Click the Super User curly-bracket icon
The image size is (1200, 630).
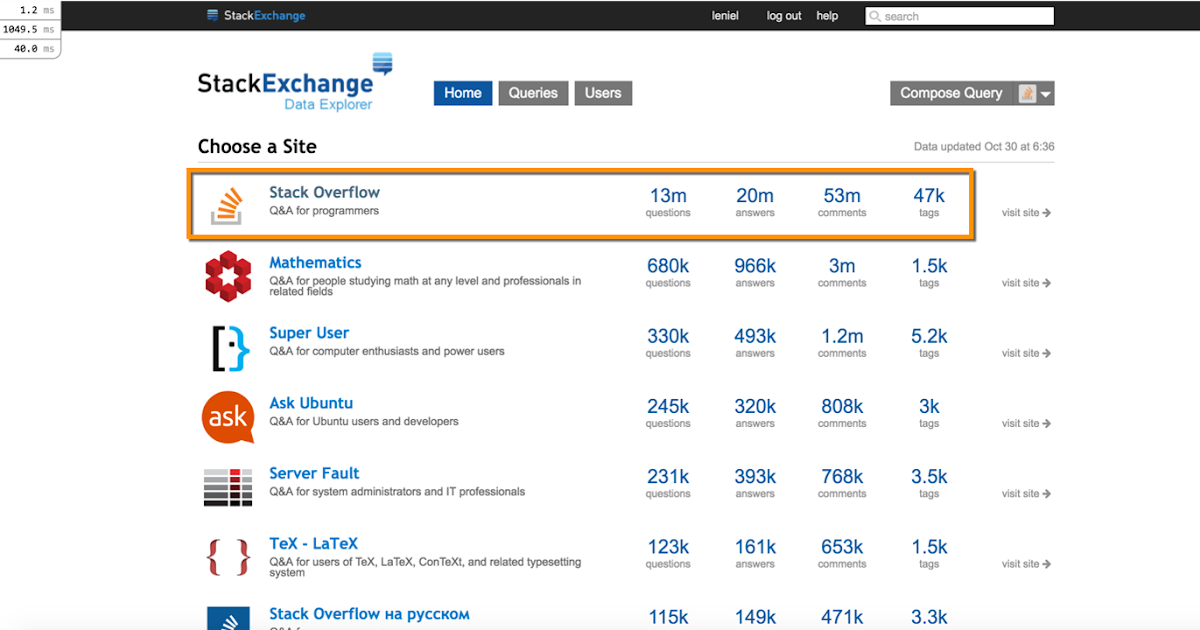point(230,347)
